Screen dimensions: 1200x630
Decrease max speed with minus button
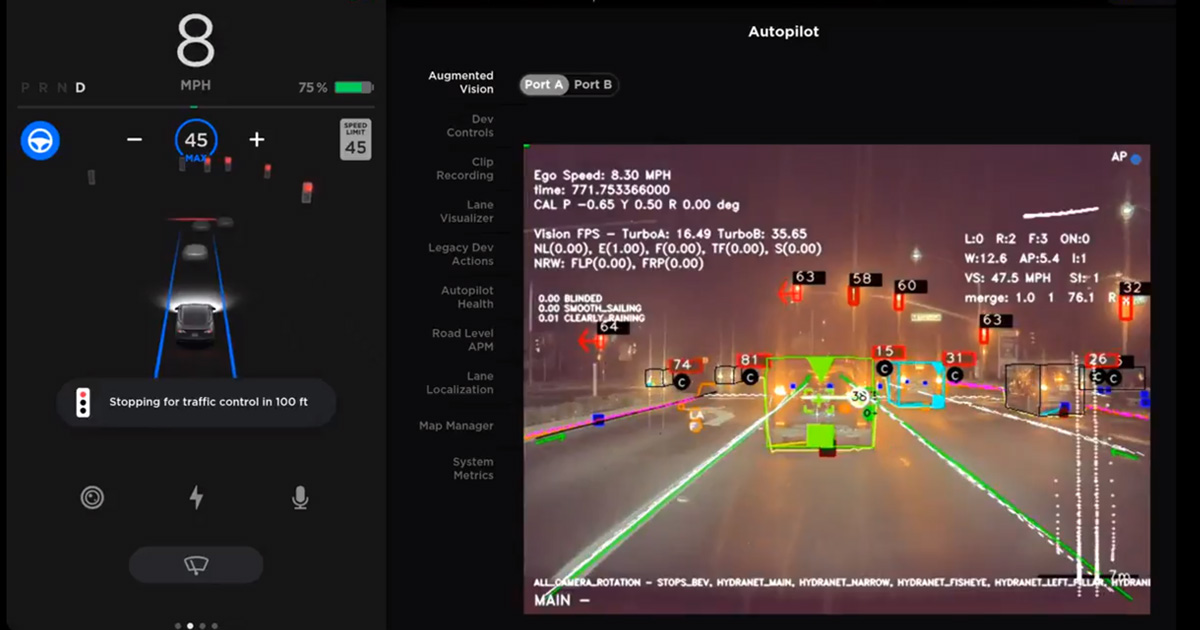coord(134,140)
